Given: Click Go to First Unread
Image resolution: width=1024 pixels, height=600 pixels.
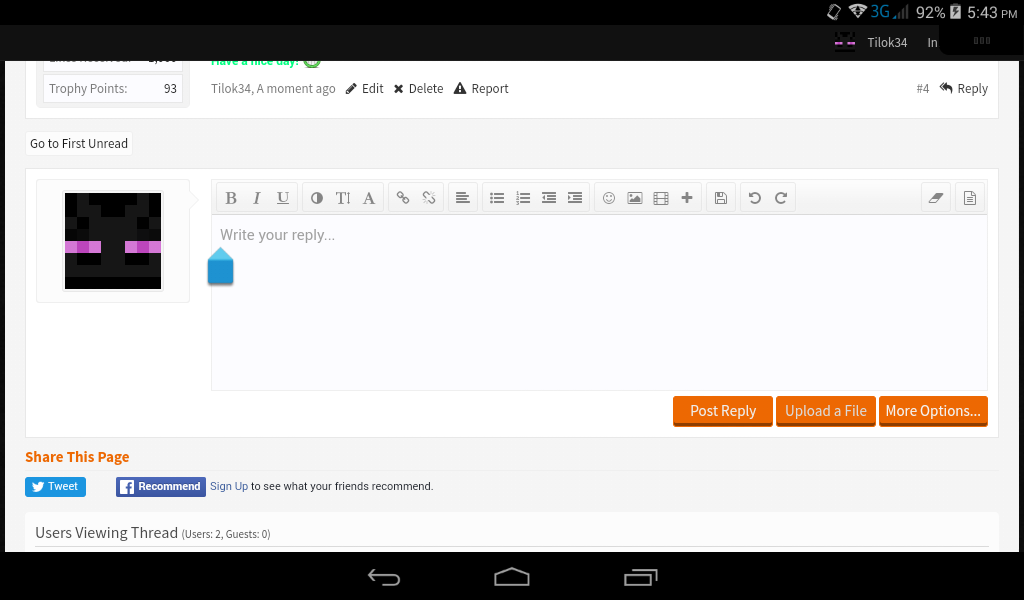Looking at the screenshot, I should (x=79, y=144).
